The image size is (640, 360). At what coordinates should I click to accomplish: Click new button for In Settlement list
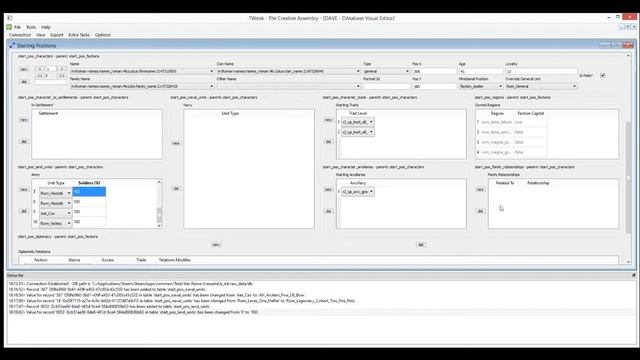[24, 120]
